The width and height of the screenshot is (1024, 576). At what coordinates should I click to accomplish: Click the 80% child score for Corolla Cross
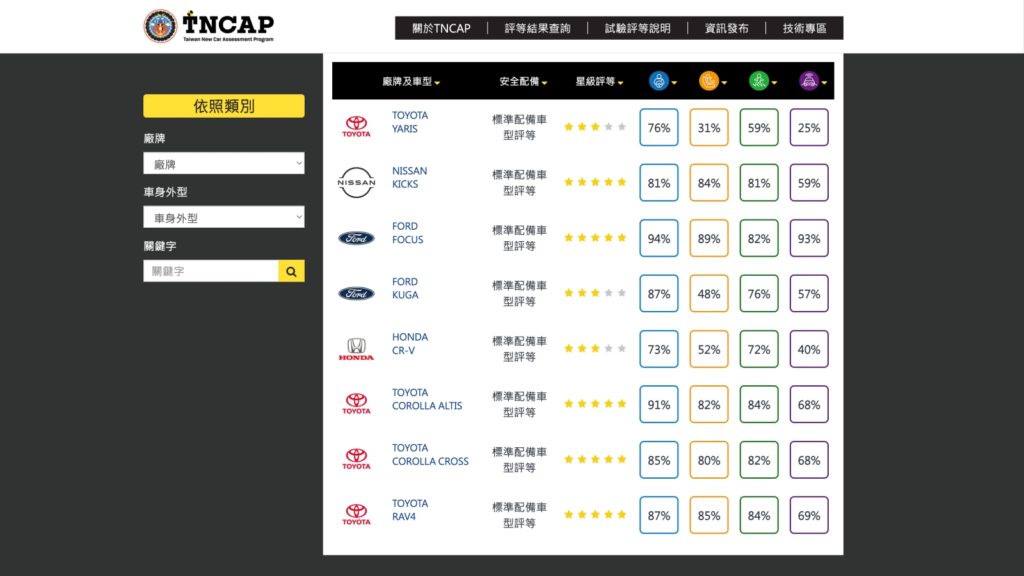pyautogui.click(x=709, y=460)
